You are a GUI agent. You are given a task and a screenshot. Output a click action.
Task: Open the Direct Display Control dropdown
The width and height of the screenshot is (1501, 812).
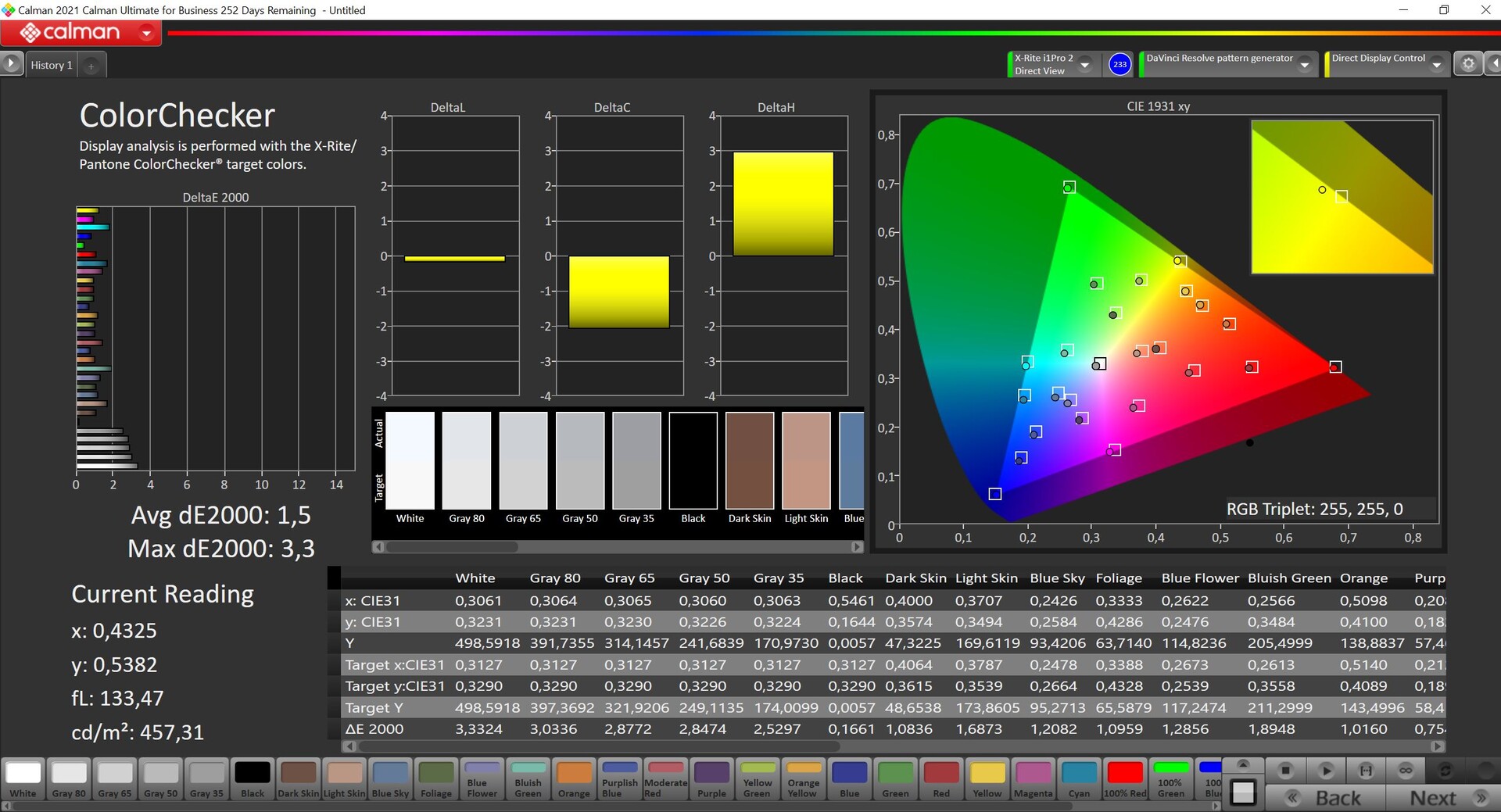coord(1436,65)
